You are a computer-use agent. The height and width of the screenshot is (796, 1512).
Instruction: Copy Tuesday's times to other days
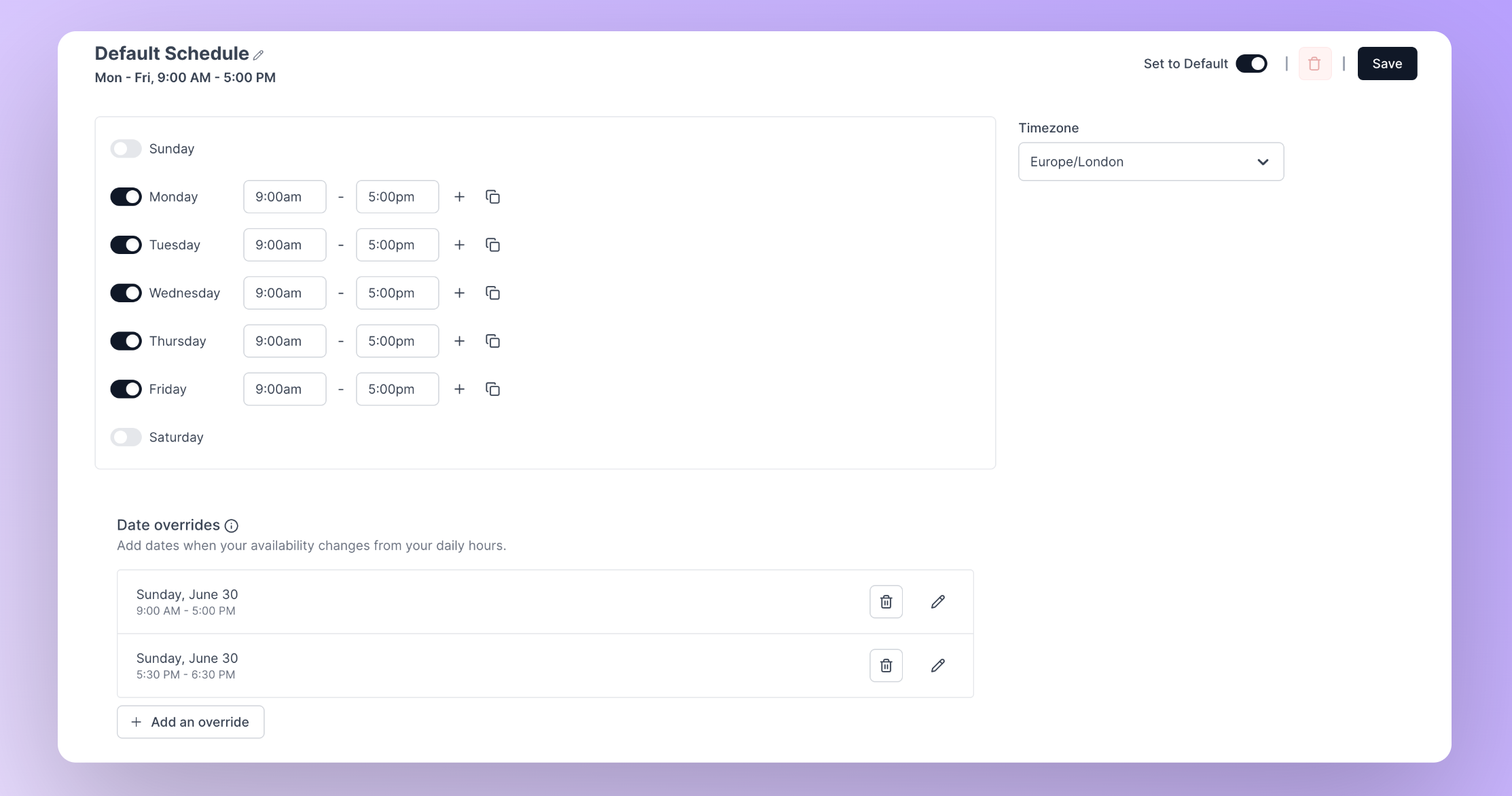pos(492,245)
